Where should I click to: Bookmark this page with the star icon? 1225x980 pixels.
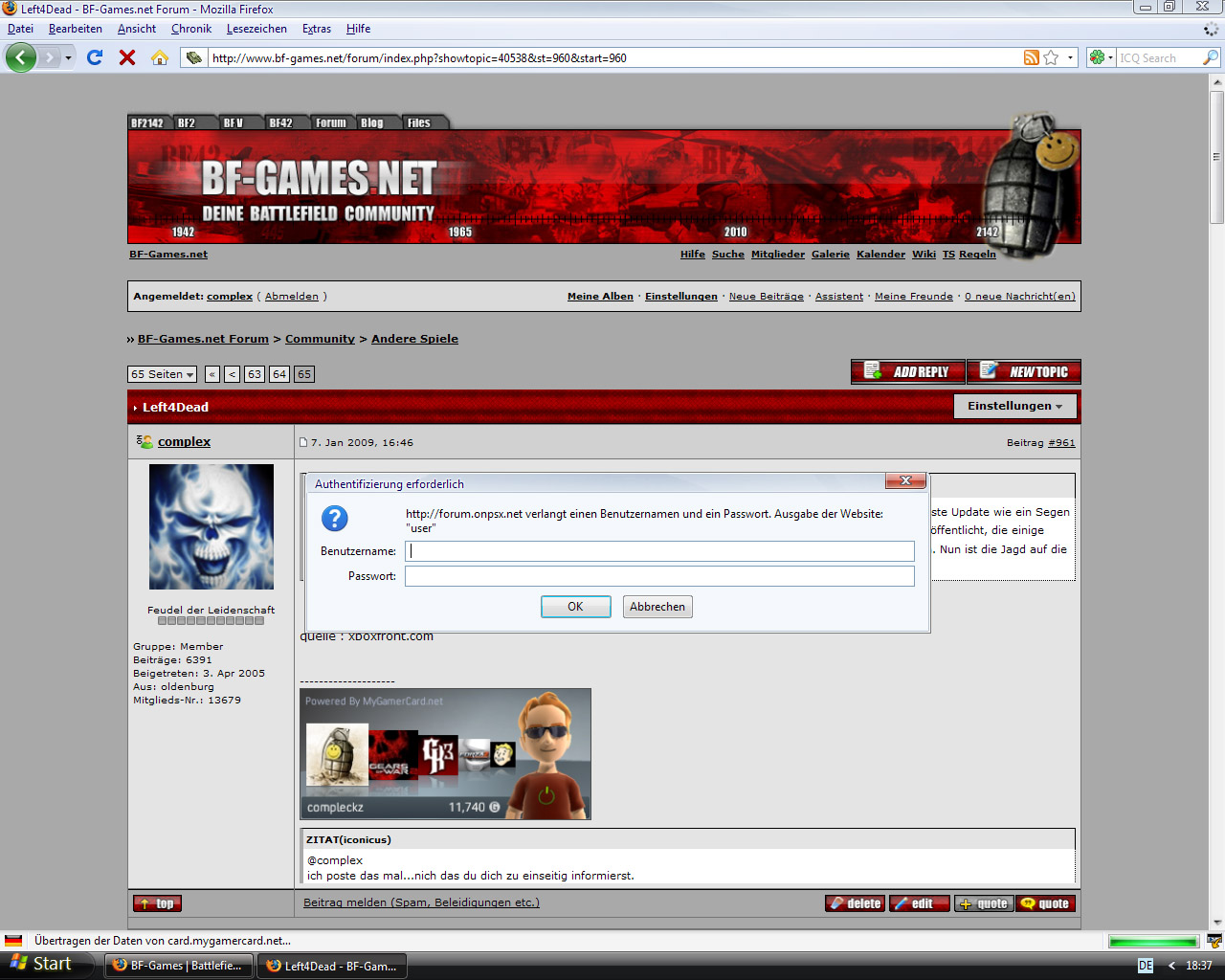pos(1051,57)
